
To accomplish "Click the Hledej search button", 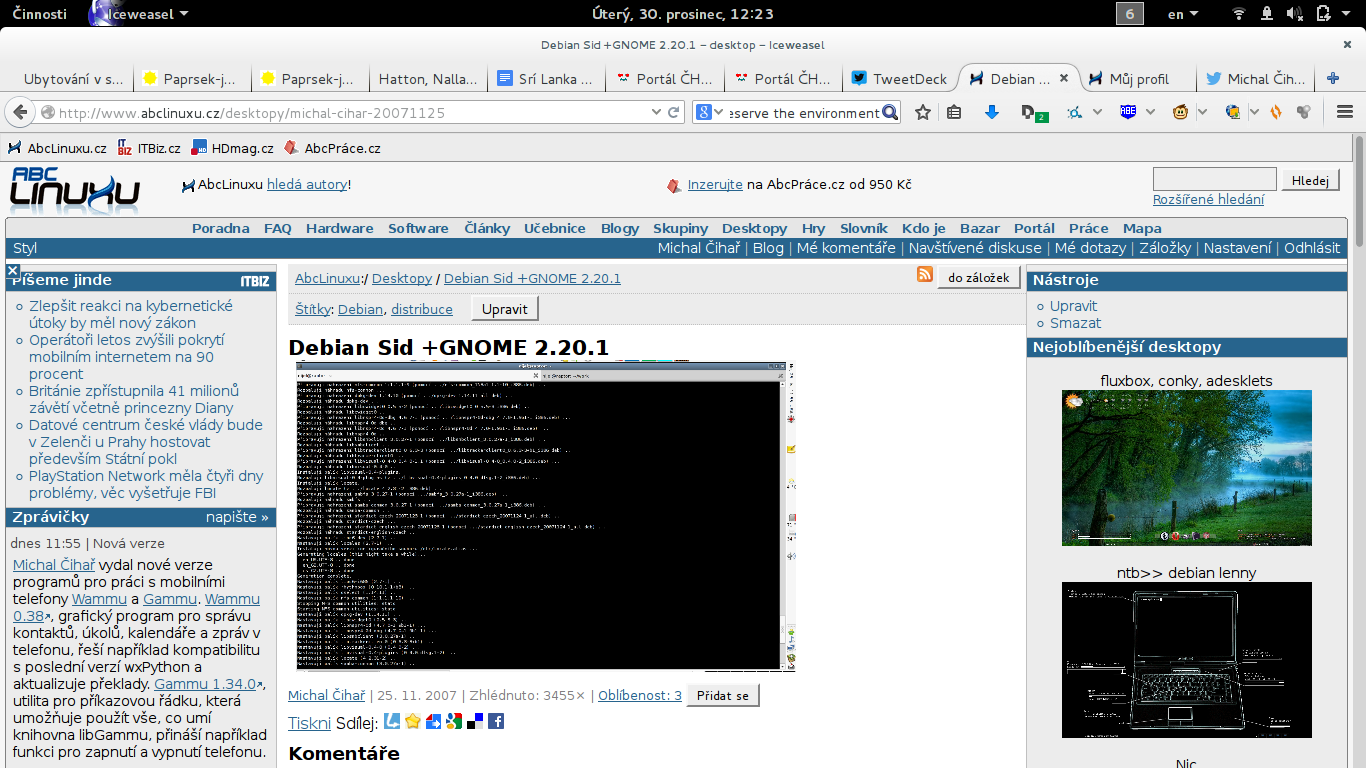I will pyautogui.click(x=1310, y=180).
